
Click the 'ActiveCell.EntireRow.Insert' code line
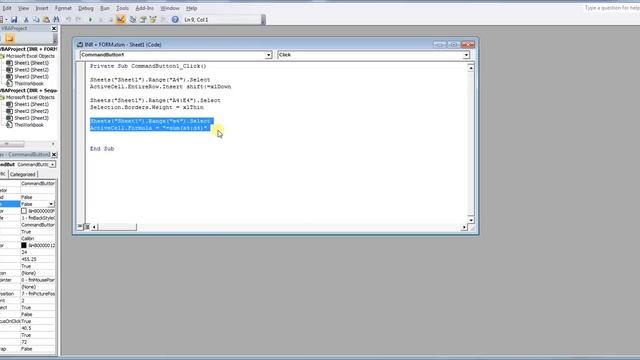pyautogui.click(x=160, y=87)
